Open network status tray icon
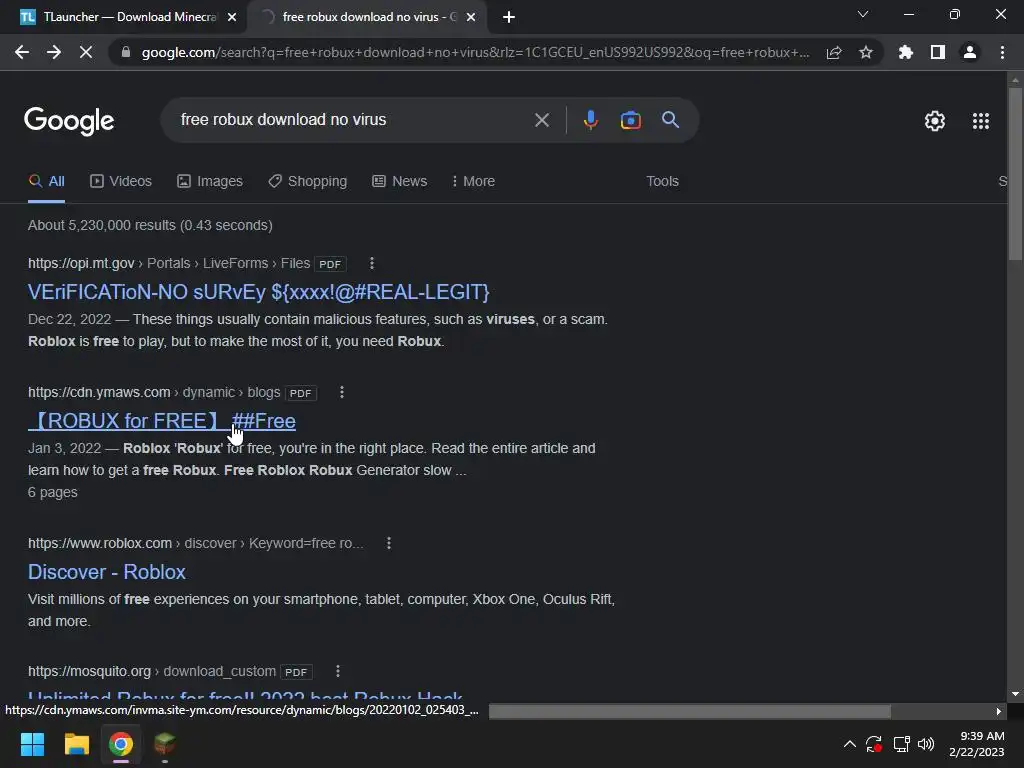The width and height of the screenshot is (1024, 768). 901,744
